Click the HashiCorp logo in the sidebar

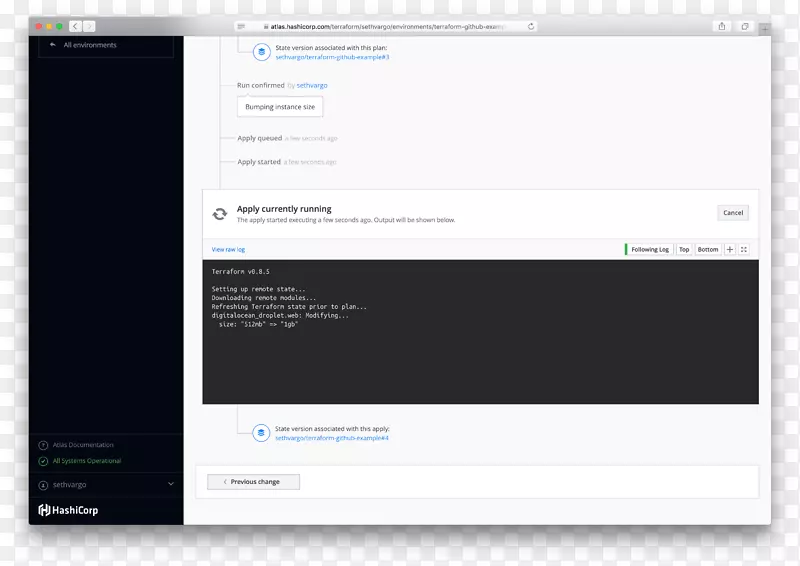pos(68,510)
